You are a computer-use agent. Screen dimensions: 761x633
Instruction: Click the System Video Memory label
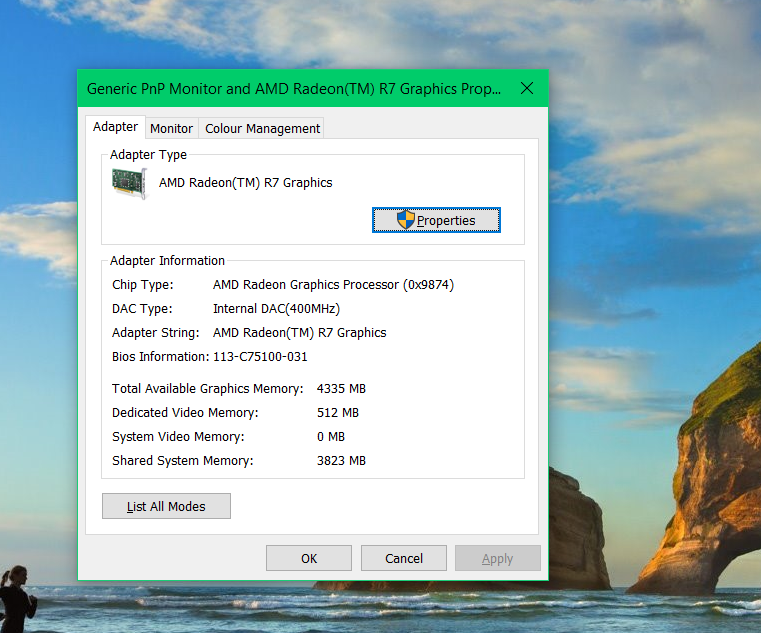pos(178,437)
